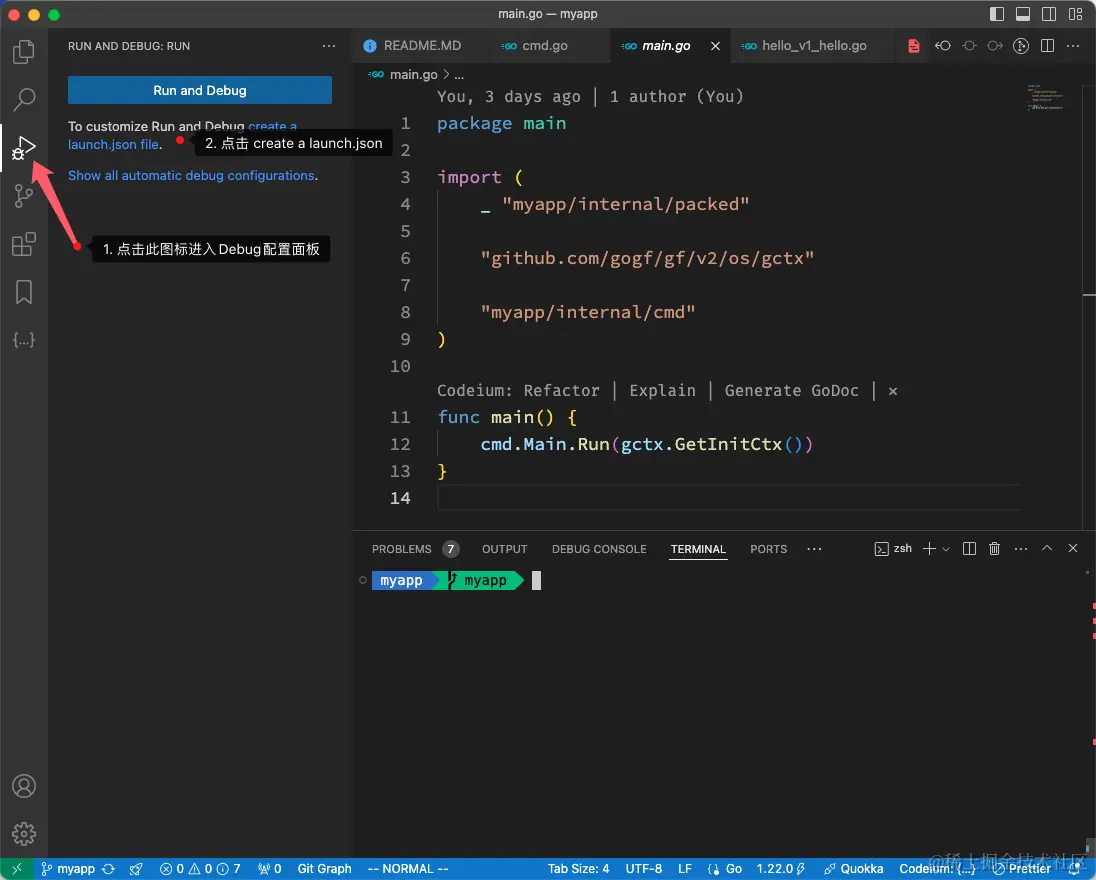Image resolution: width=1096 pixels, height=880 pixels.
Task: Open terminal panel more actions ellipsis
Action: 1021,549
